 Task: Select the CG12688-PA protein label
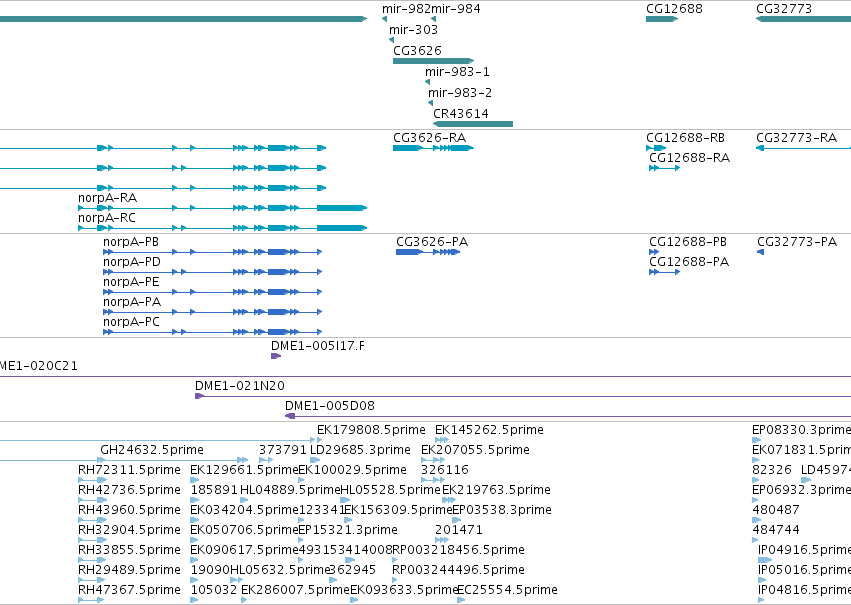pyautogui.click(x=689, y=262)
